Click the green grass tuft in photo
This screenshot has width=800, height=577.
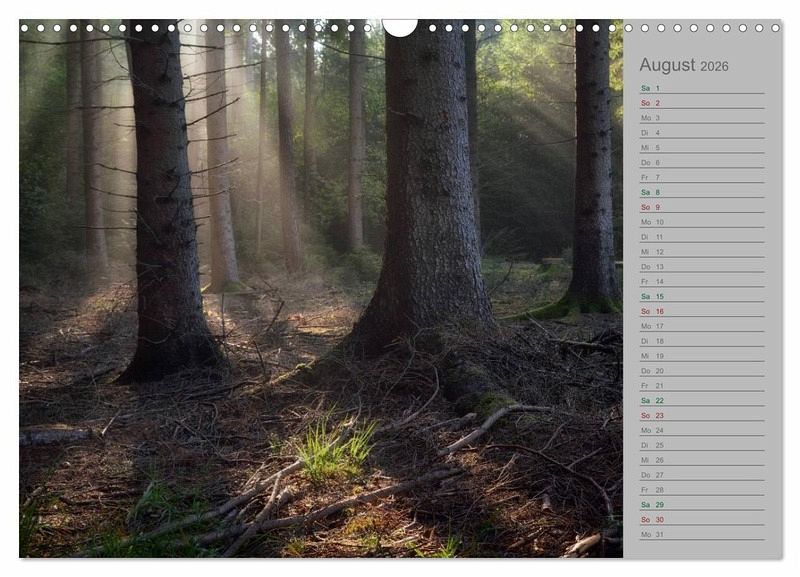[335, 452]
